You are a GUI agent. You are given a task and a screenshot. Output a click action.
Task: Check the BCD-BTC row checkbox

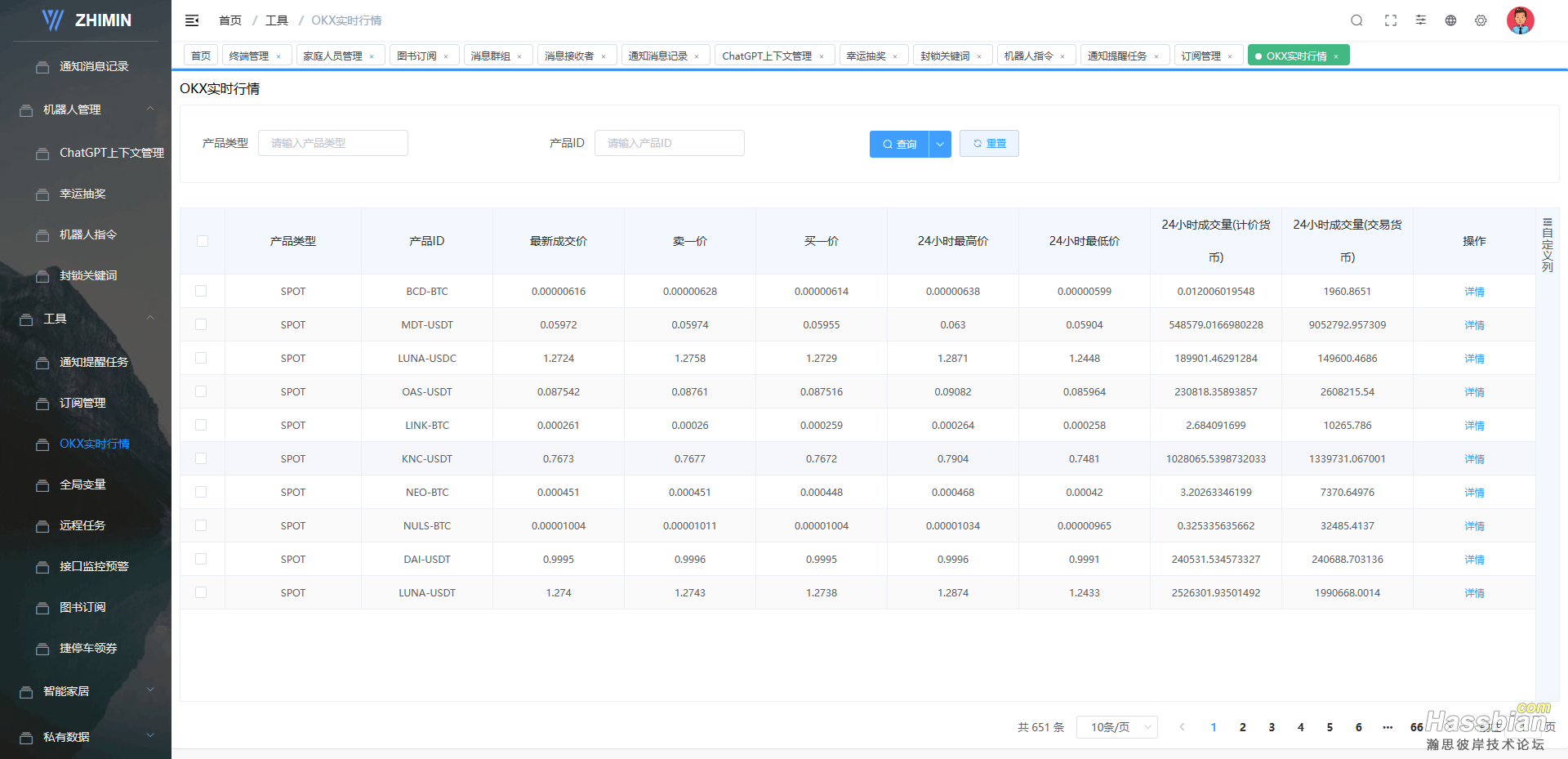click(201, 291)
